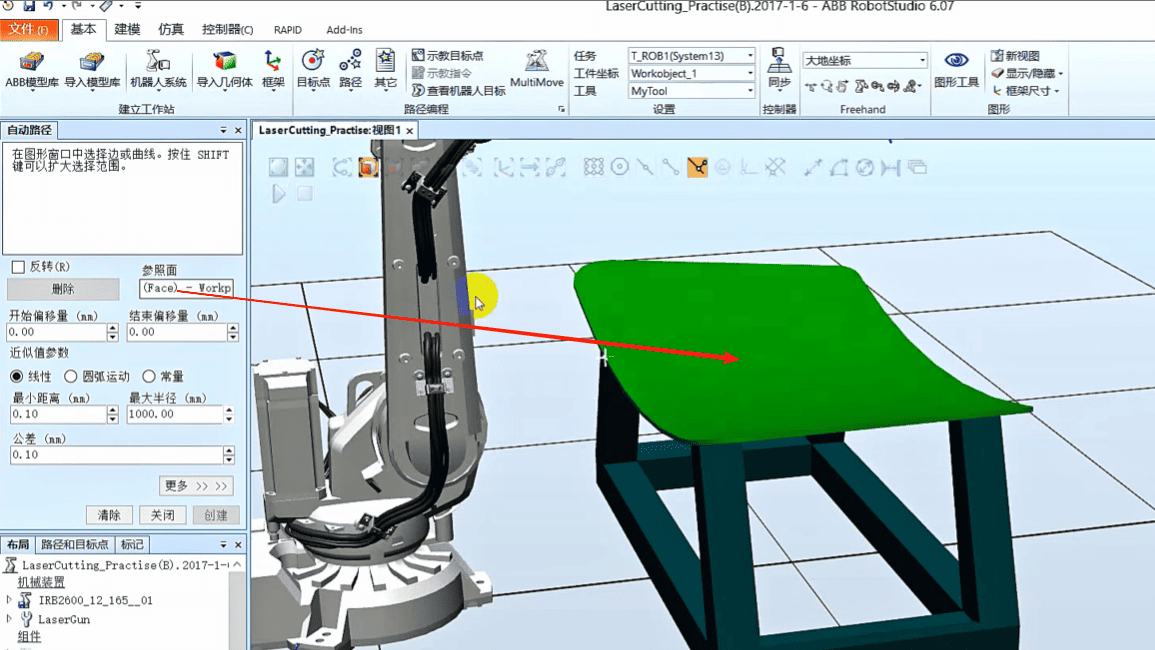Open the 路径 path menu
1155x650 pixels.
click(x=351, y=69)
